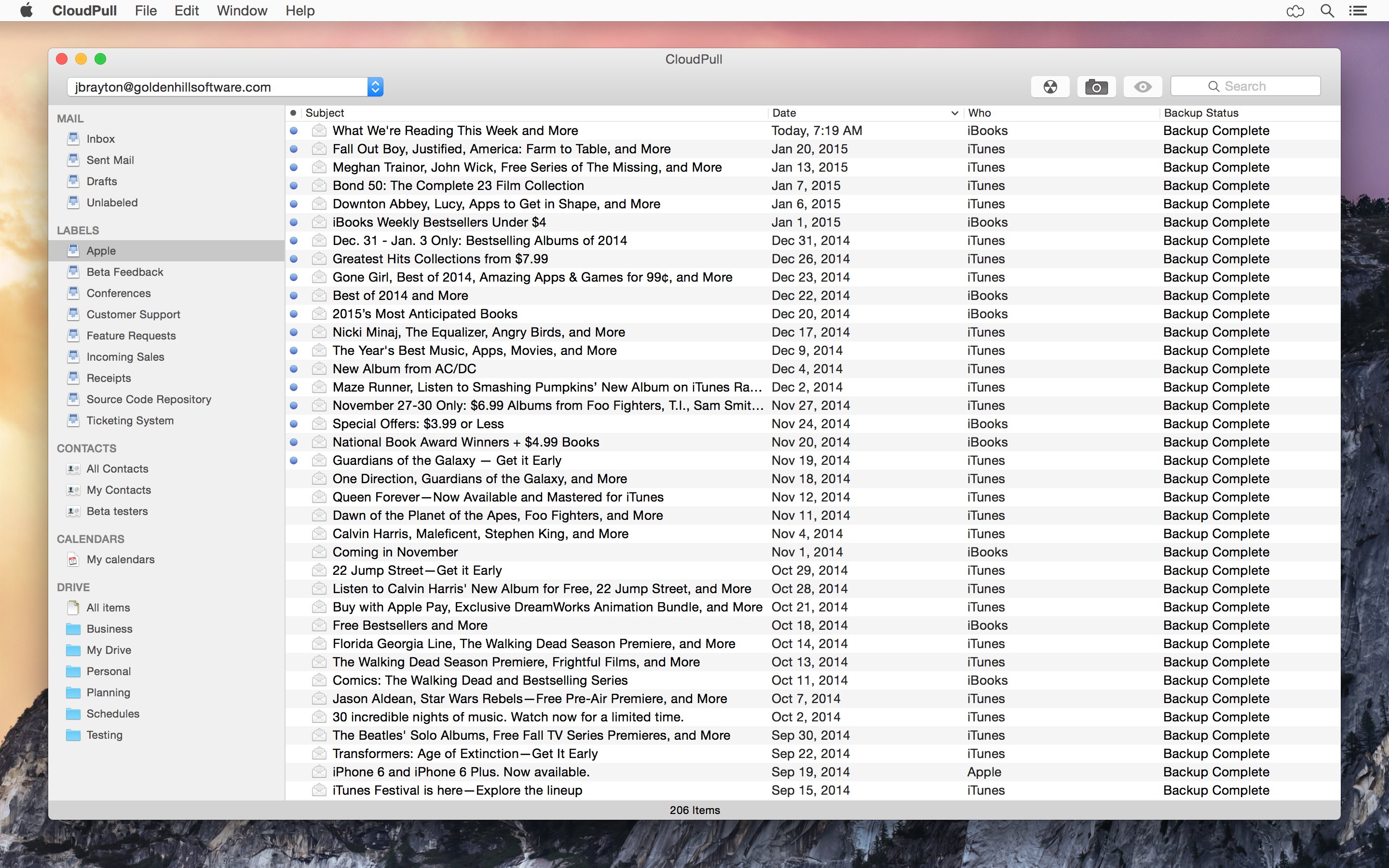Viewport: 1389px width, 868px height.
Task: Click the Date column sort arrow
Action: pos(954,113)
